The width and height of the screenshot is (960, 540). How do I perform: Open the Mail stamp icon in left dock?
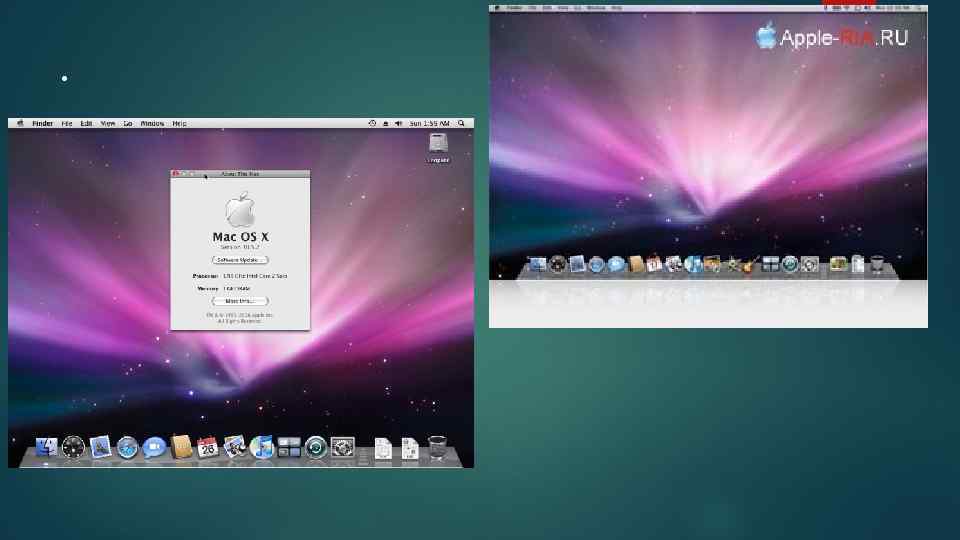tap(100, 447)
